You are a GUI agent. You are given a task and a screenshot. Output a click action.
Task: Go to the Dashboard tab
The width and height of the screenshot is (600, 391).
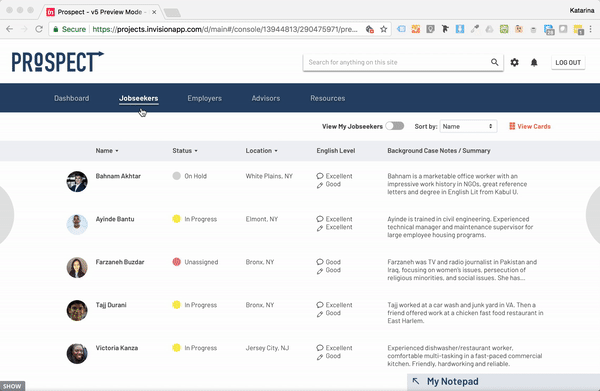(x=72, y=98)
